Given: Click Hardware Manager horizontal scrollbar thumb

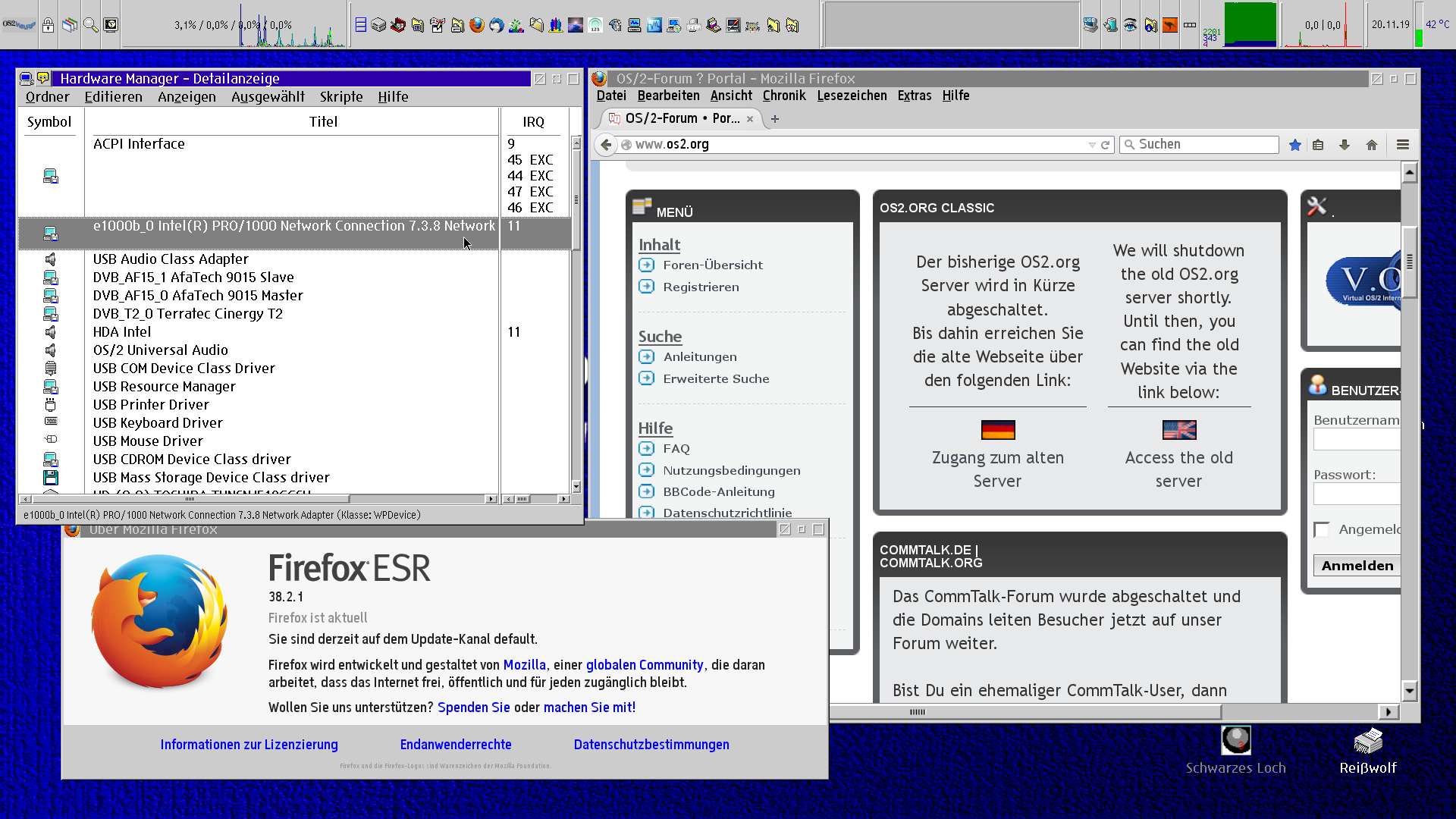Looking at the screenshot, I should (190, 499).
